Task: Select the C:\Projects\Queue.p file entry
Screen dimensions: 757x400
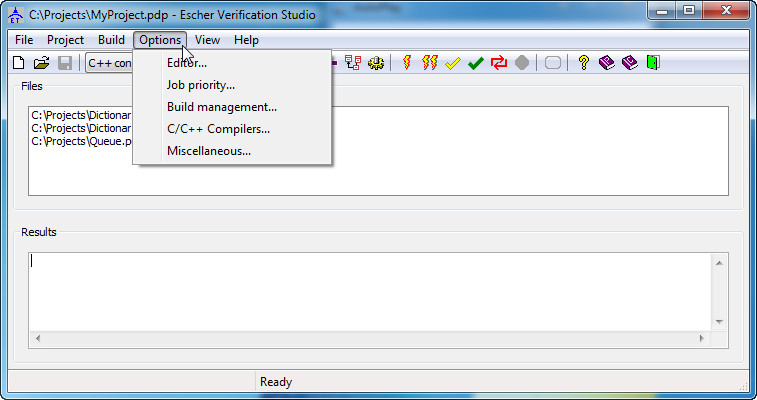Action: pyautogui.click(x=81, y=141)
